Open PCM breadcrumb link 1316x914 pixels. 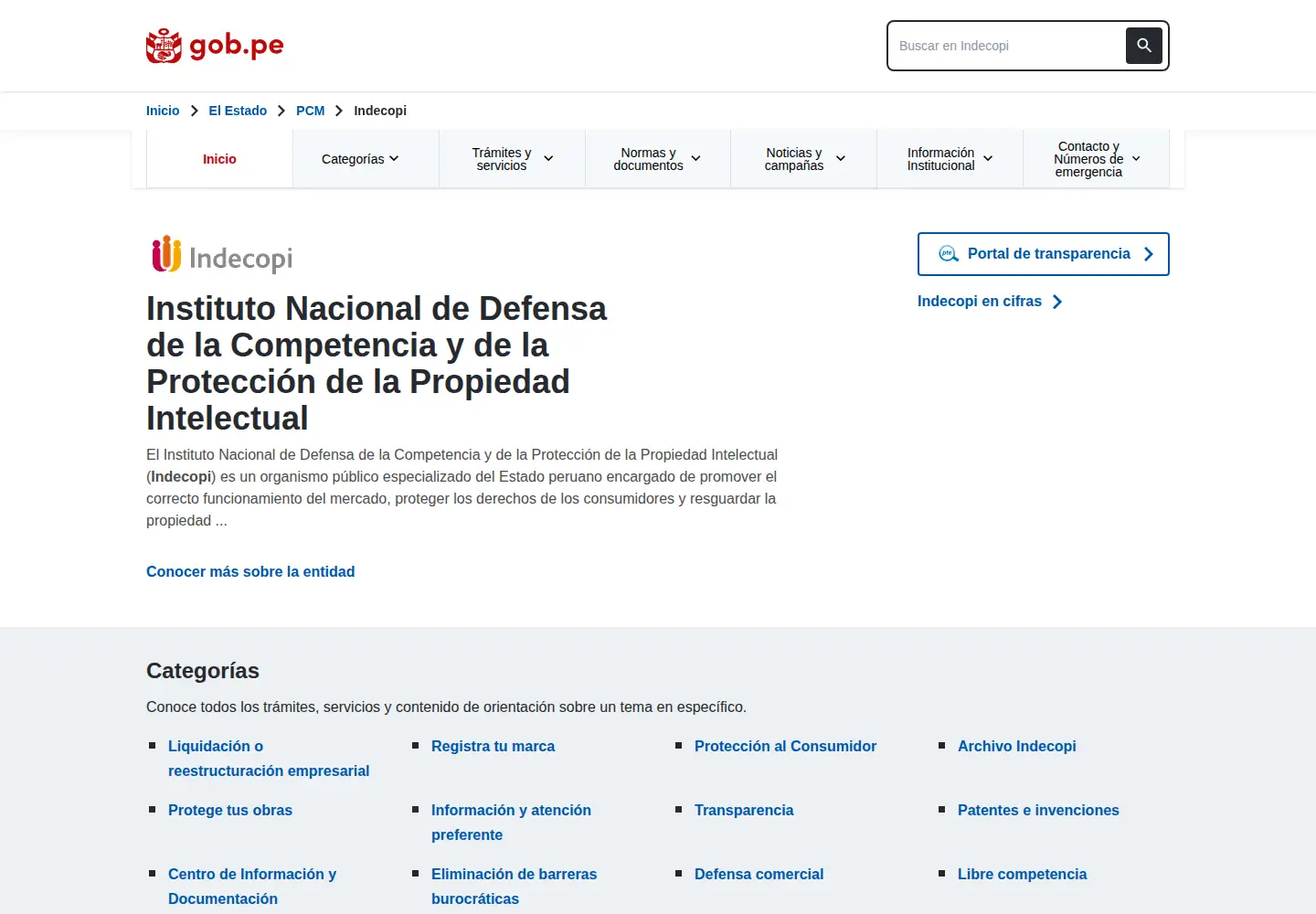point(311,111)
